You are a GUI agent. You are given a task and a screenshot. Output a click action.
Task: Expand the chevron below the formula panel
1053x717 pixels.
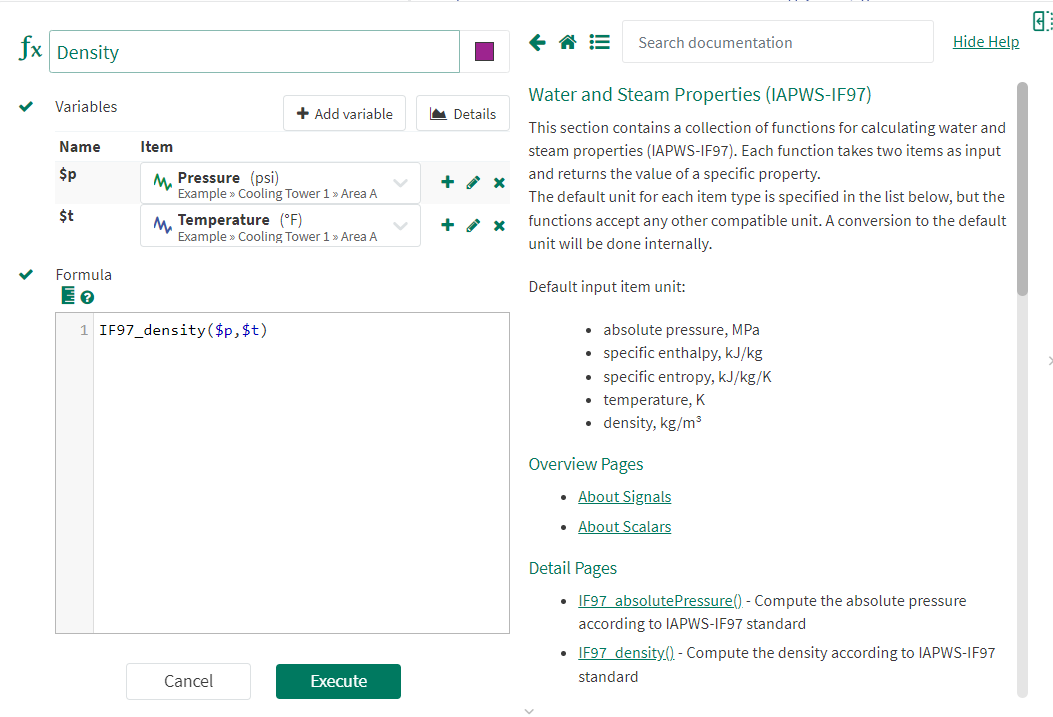click(x=529, y=711)
